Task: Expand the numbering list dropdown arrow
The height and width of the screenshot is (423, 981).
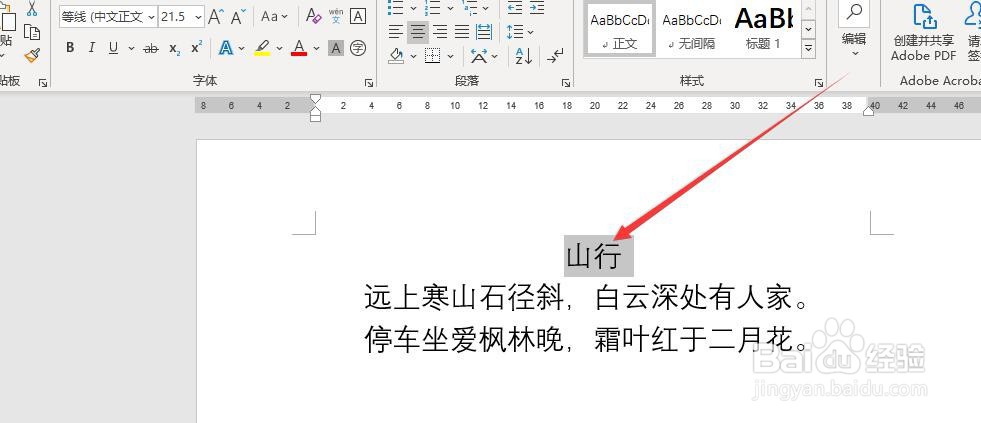Action: coord(450,8)
